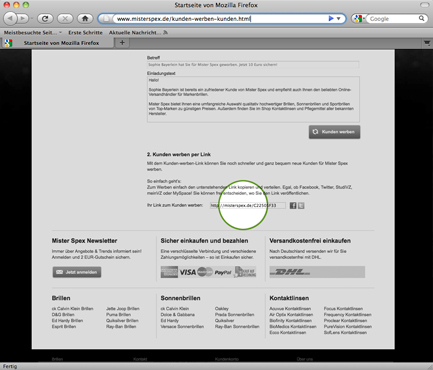This screenshot has height=370, width=433.
Task: Open the Home page via house icon
Action: coord(85,19)
